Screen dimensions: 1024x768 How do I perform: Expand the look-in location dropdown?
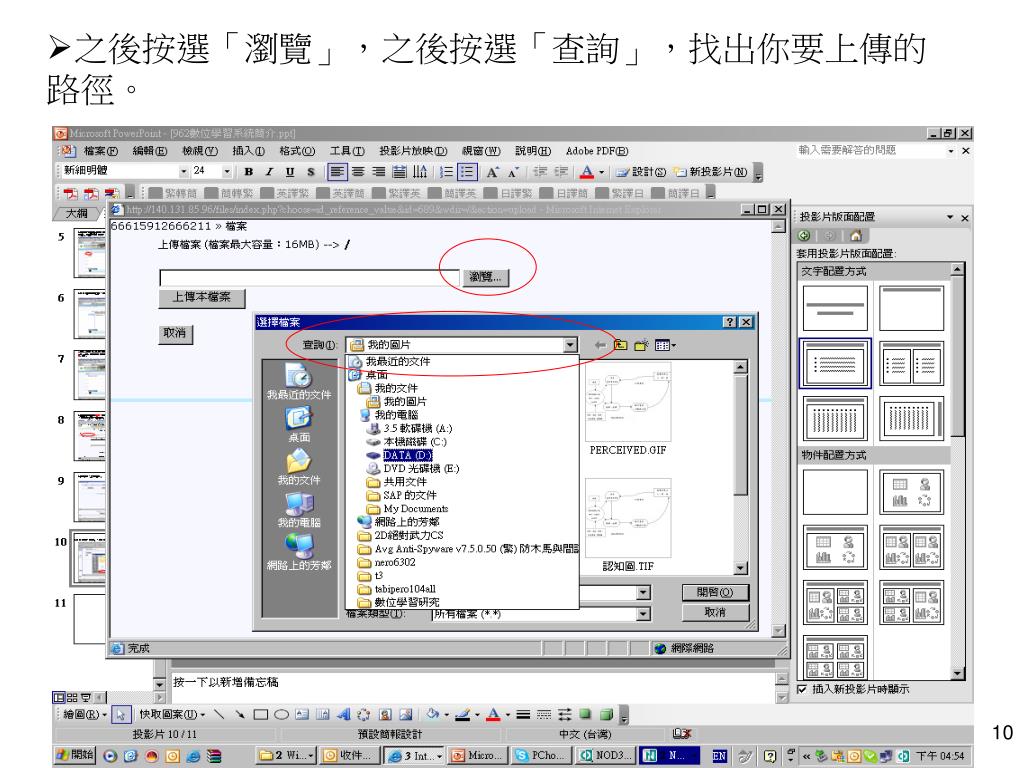(x=571, y=345)
